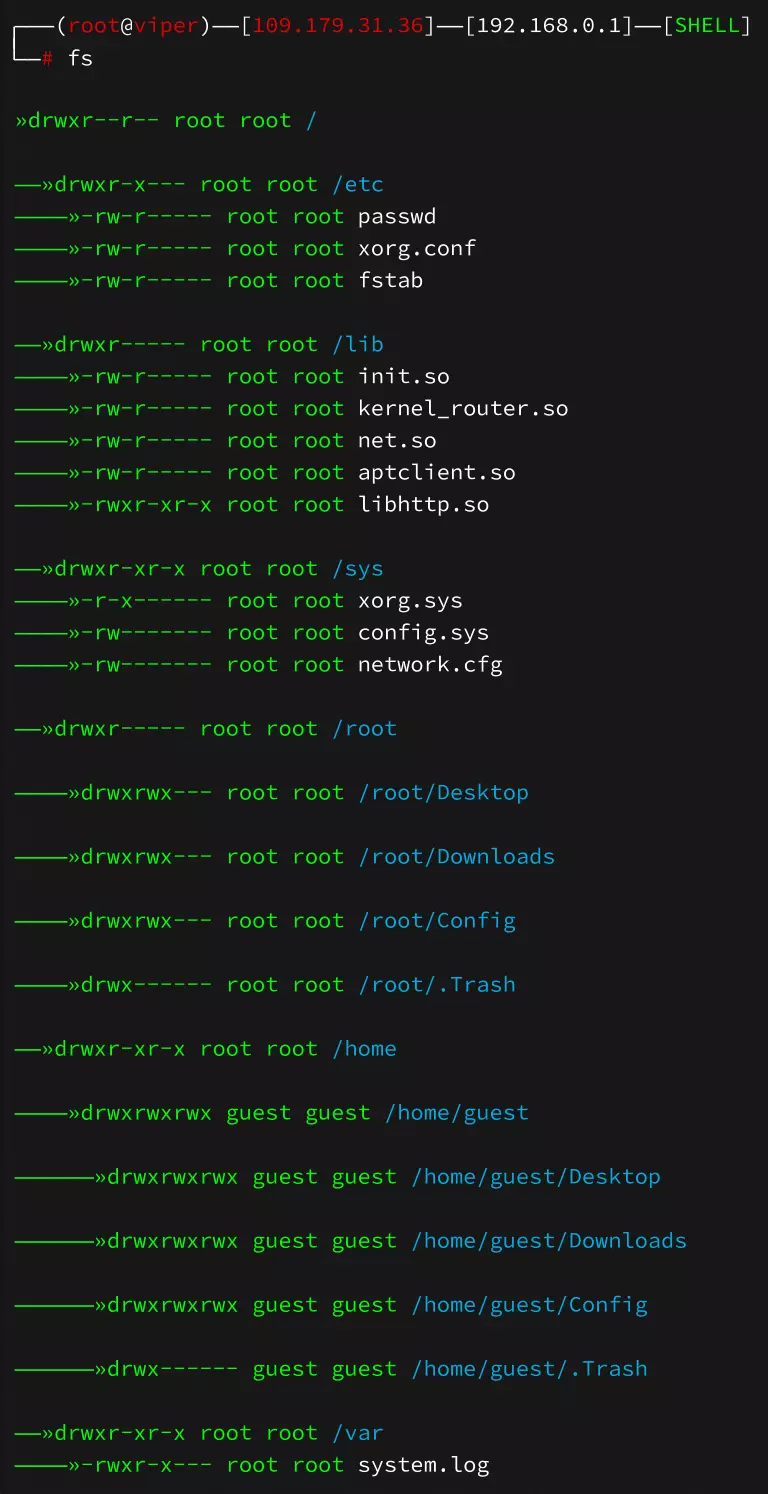Select the config.sys file
768x1494 pixels.
(x=424, y=633)
